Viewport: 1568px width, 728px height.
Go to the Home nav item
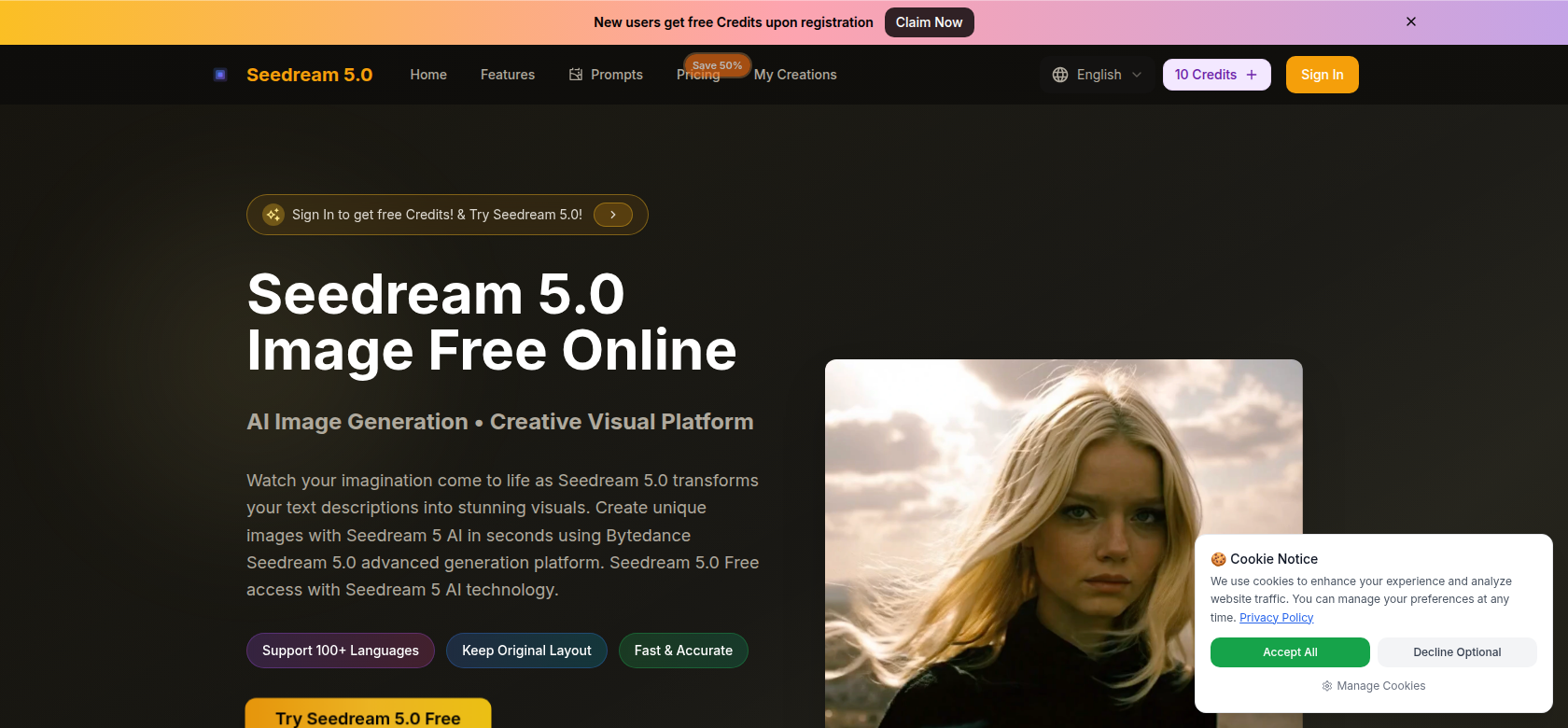(428, 75)
